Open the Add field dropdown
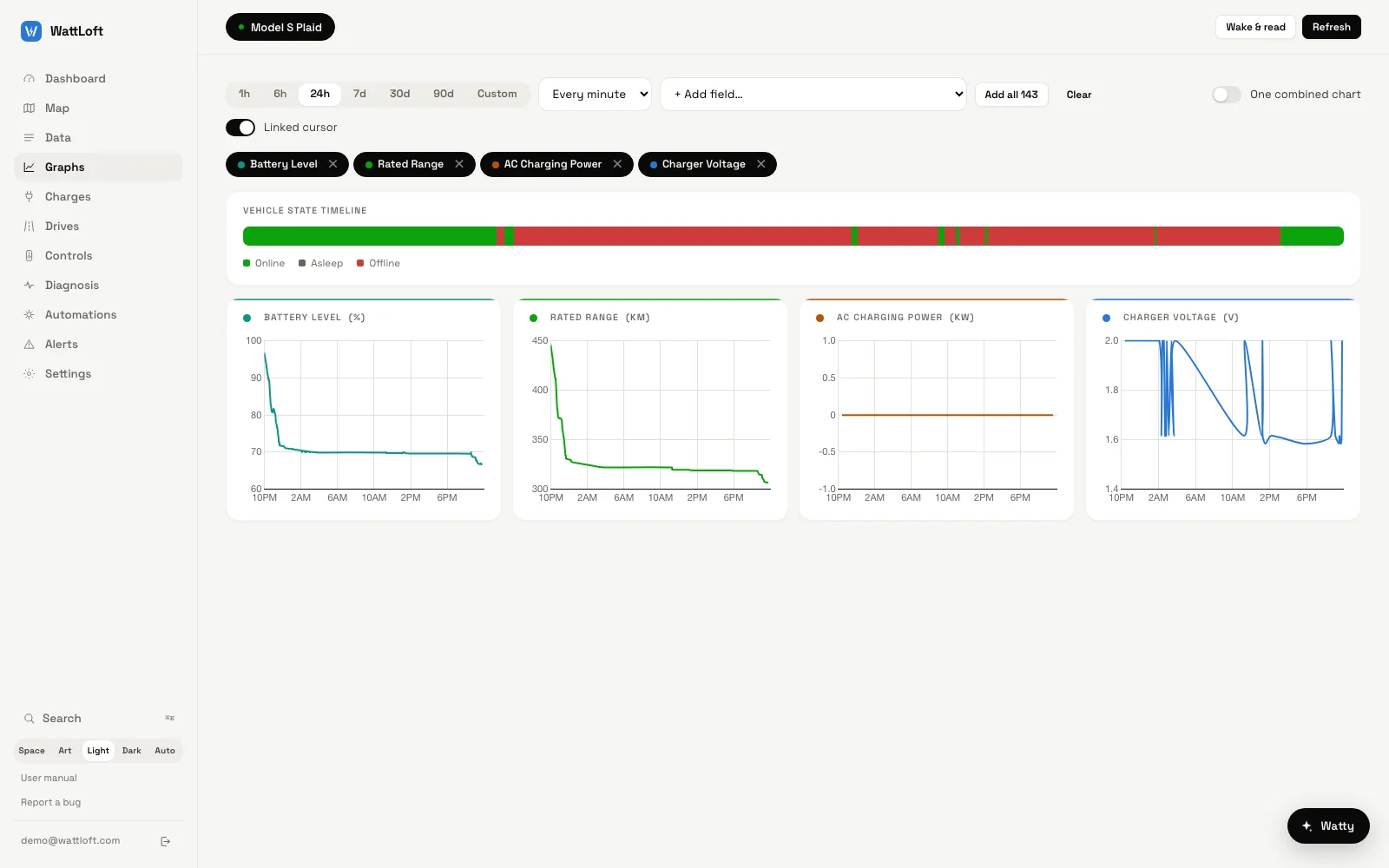 (813, 95)
